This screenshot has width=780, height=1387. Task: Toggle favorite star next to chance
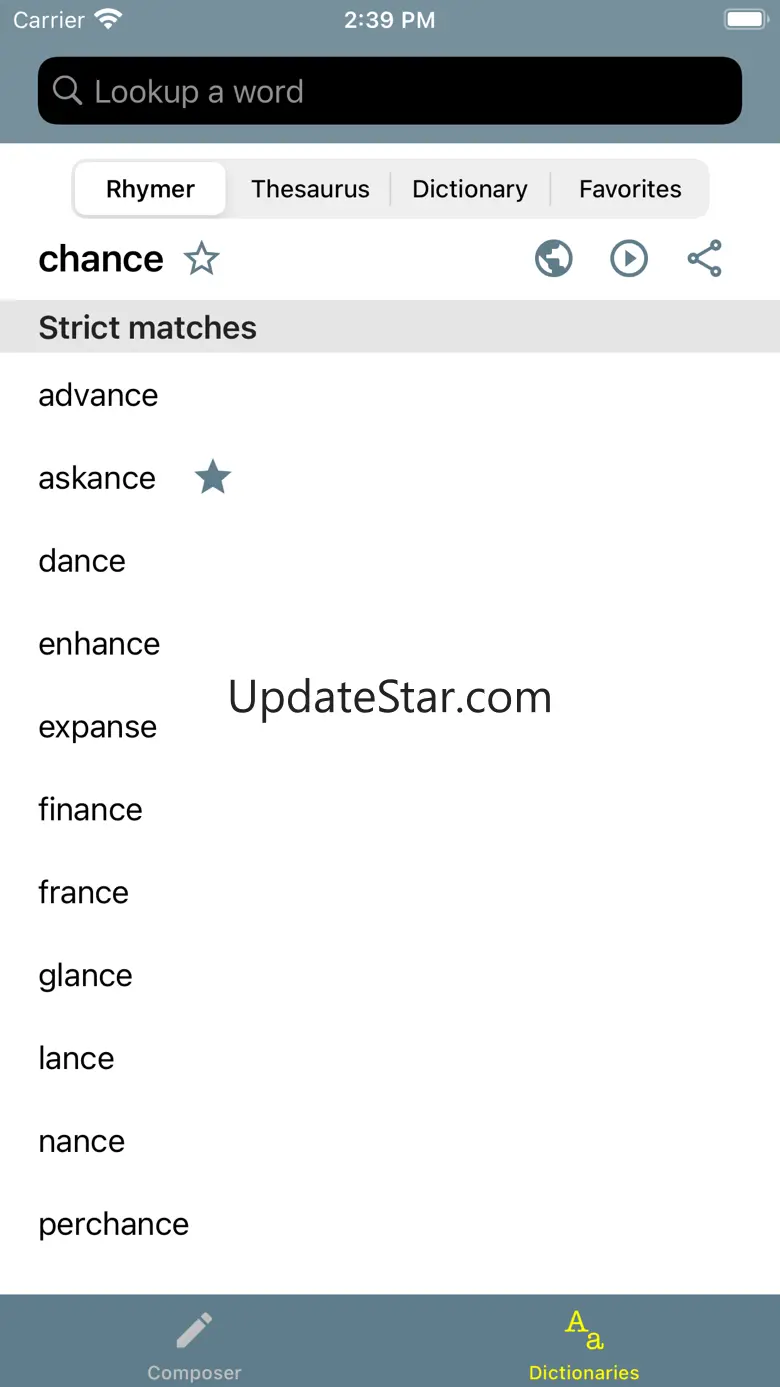202,259
